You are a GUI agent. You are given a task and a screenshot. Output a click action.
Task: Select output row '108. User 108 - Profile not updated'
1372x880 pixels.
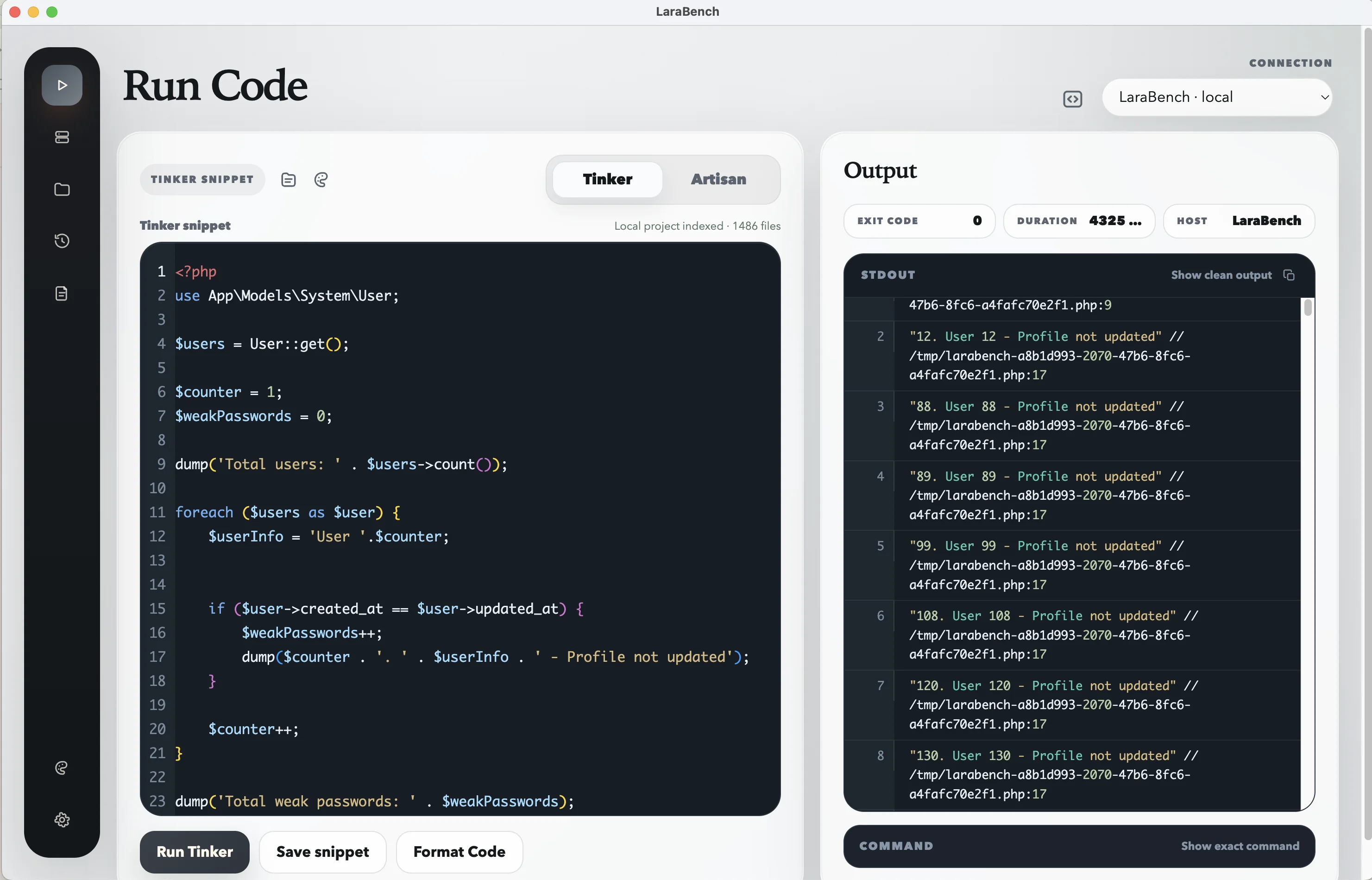[1073, 635]
